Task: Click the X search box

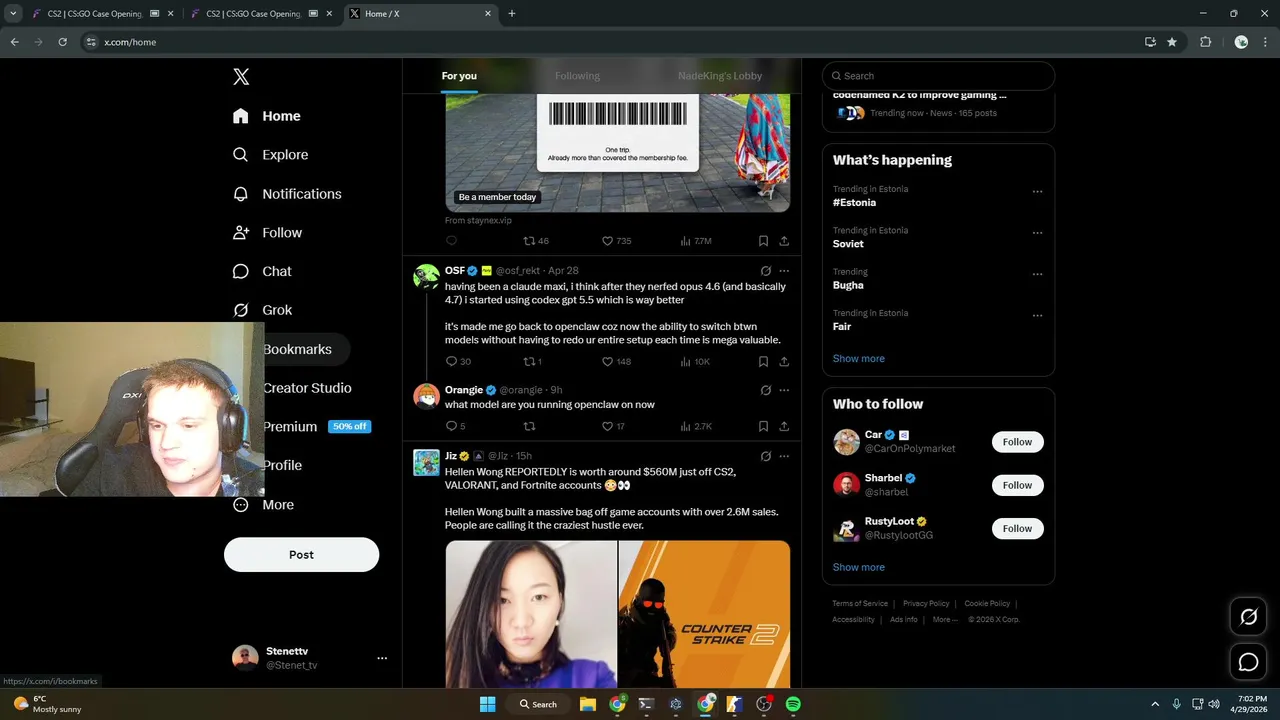Action: [x=938, y=76]
